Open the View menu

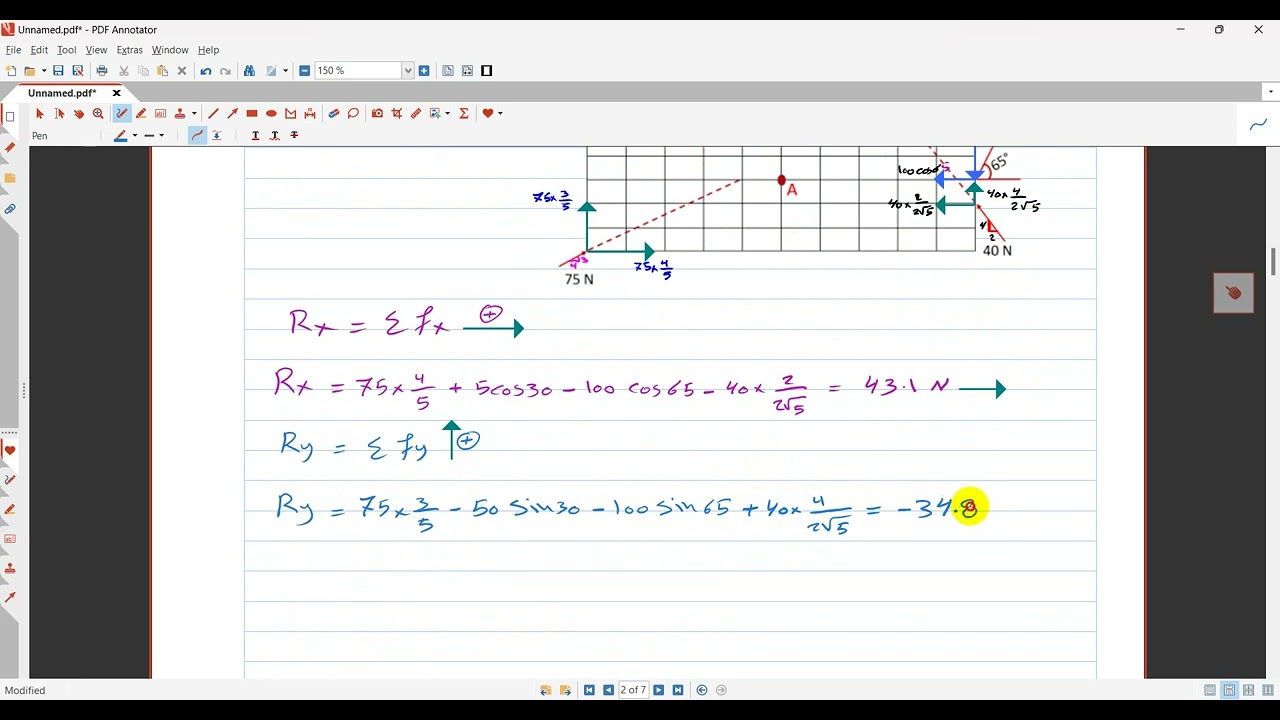pyautogui.click(x=96, y=50)
